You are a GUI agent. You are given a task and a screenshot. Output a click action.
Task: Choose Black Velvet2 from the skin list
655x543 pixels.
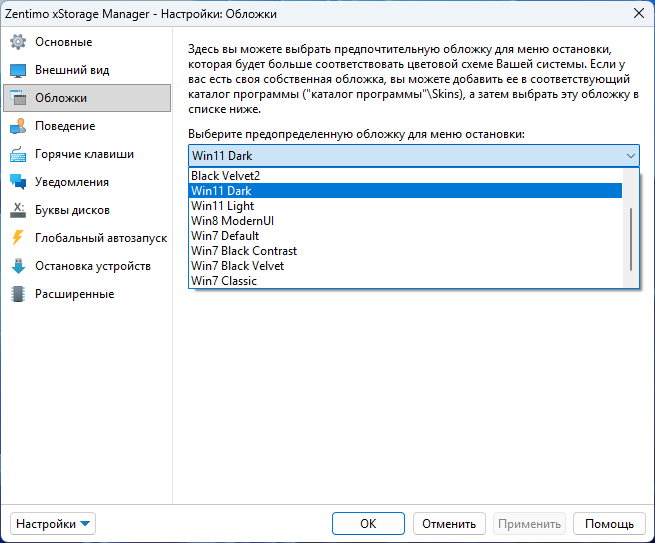point(225,176)
